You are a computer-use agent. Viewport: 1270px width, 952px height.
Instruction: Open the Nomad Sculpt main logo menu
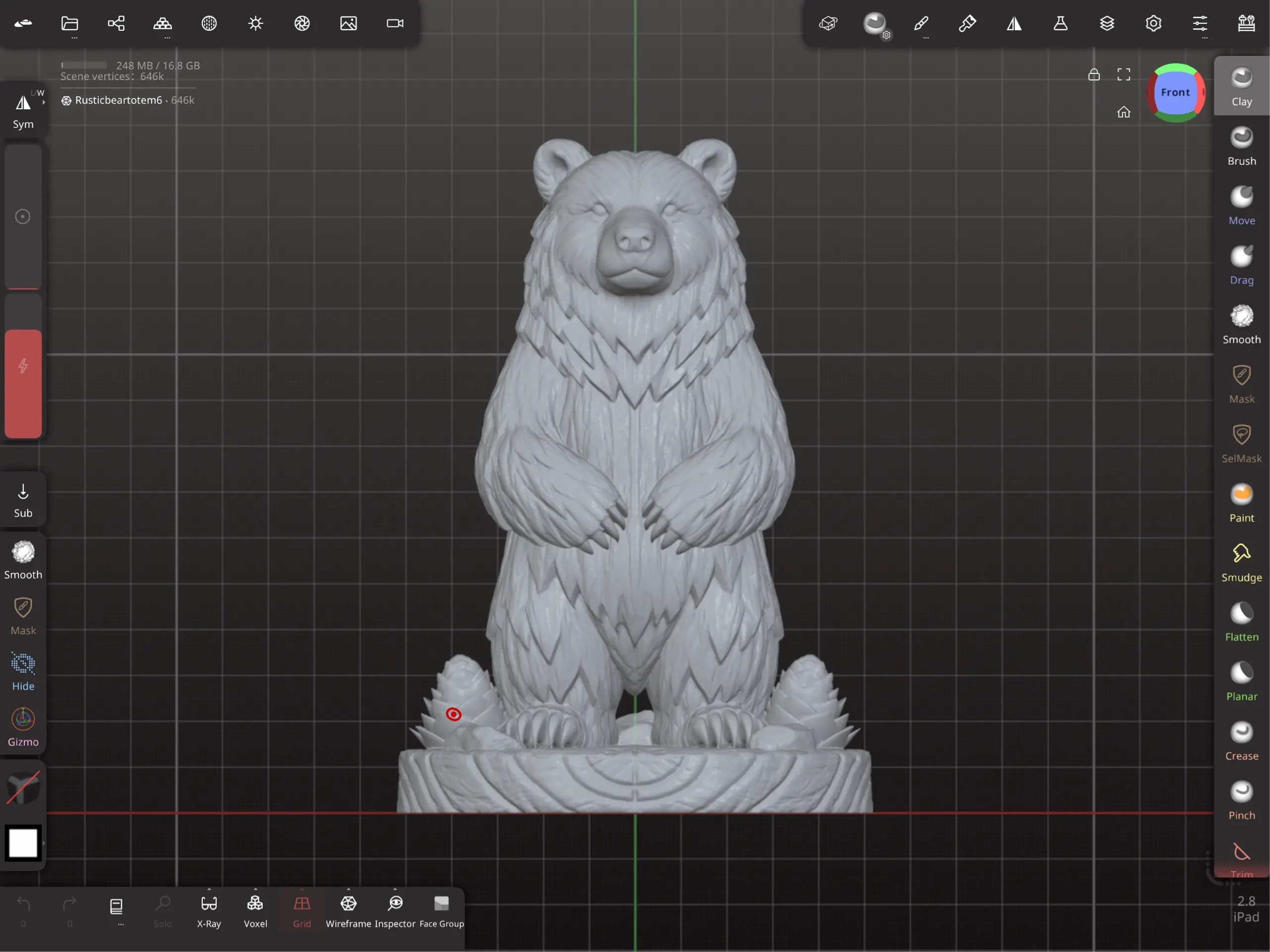23,23
